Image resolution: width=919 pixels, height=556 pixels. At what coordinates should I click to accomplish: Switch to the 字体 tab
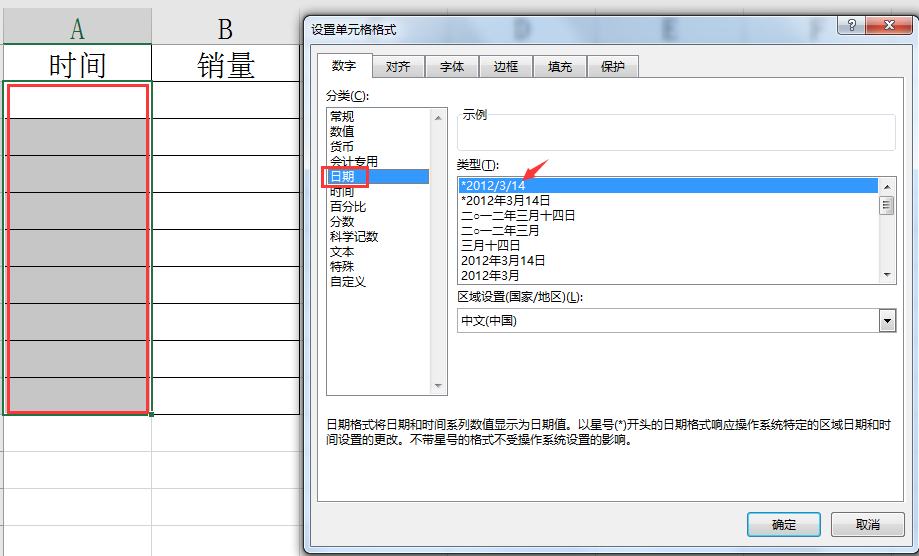click(x=452, y=67)
